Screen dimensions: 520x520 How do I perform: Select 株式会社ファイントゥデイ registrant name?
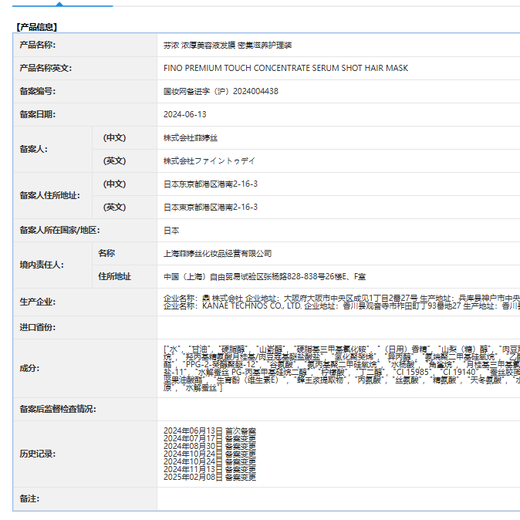click(209, 161)
